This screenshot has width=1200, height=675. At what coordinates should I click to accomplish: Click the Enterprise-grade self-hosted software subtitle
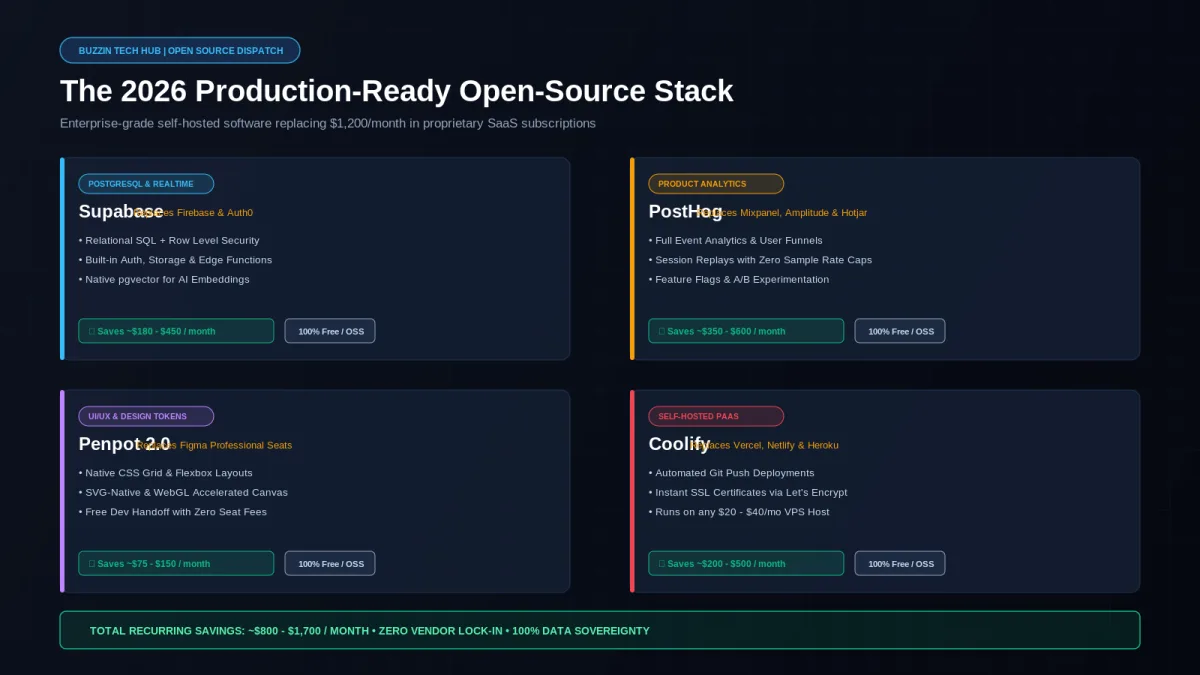pos(328,123)
